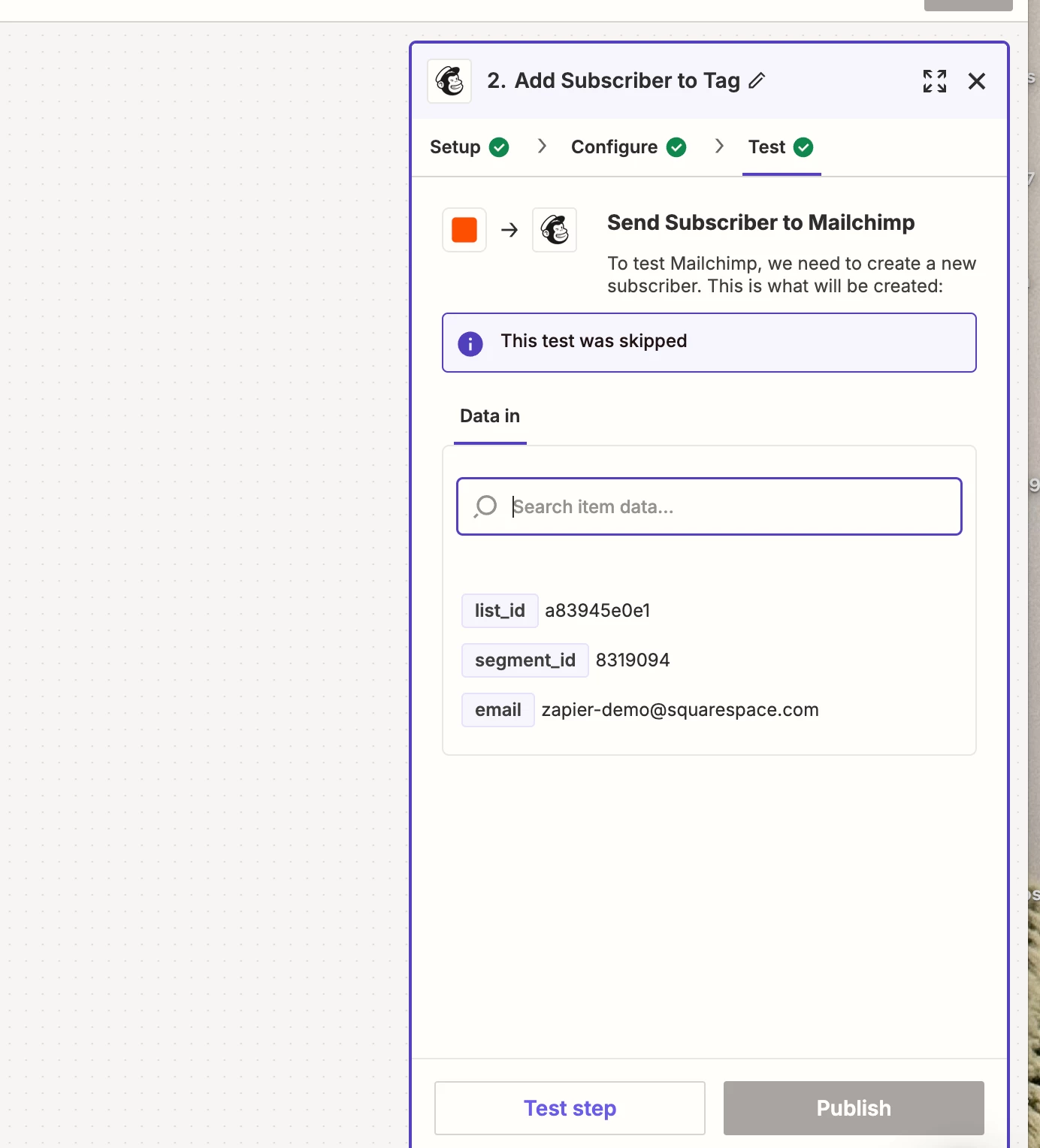Click the info icon in skipped notice
Image resolution: width=1040 pixels, height=1148 pixels.
(x=470, y=343)
